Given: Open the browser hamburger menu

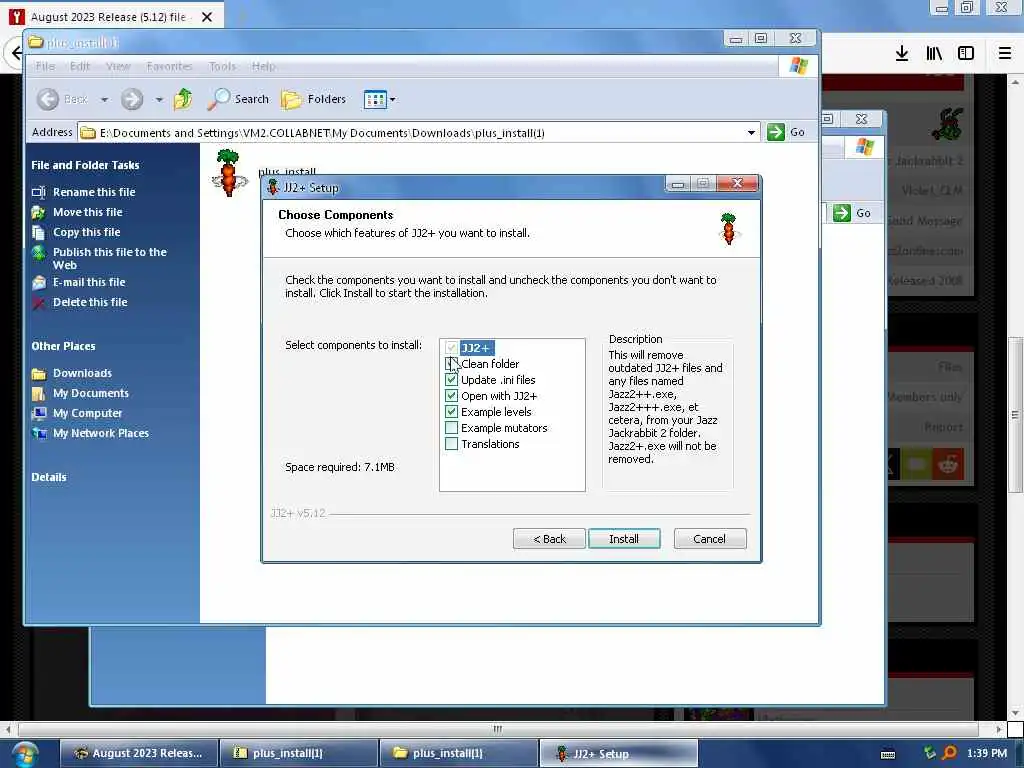Looking at the screenshot, I should pyautogui.click(x=1005, y=54).
